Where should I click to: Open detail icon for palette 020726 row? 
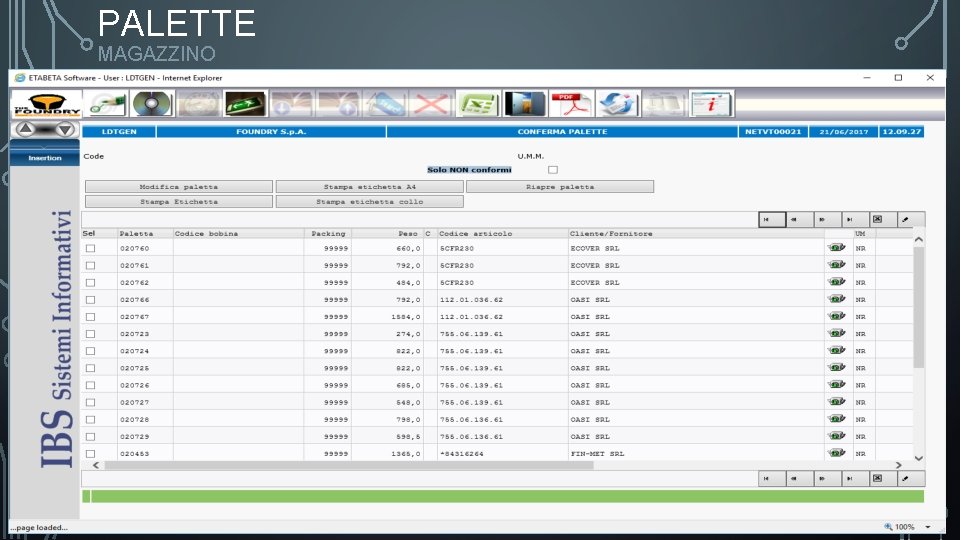(836, 385)
